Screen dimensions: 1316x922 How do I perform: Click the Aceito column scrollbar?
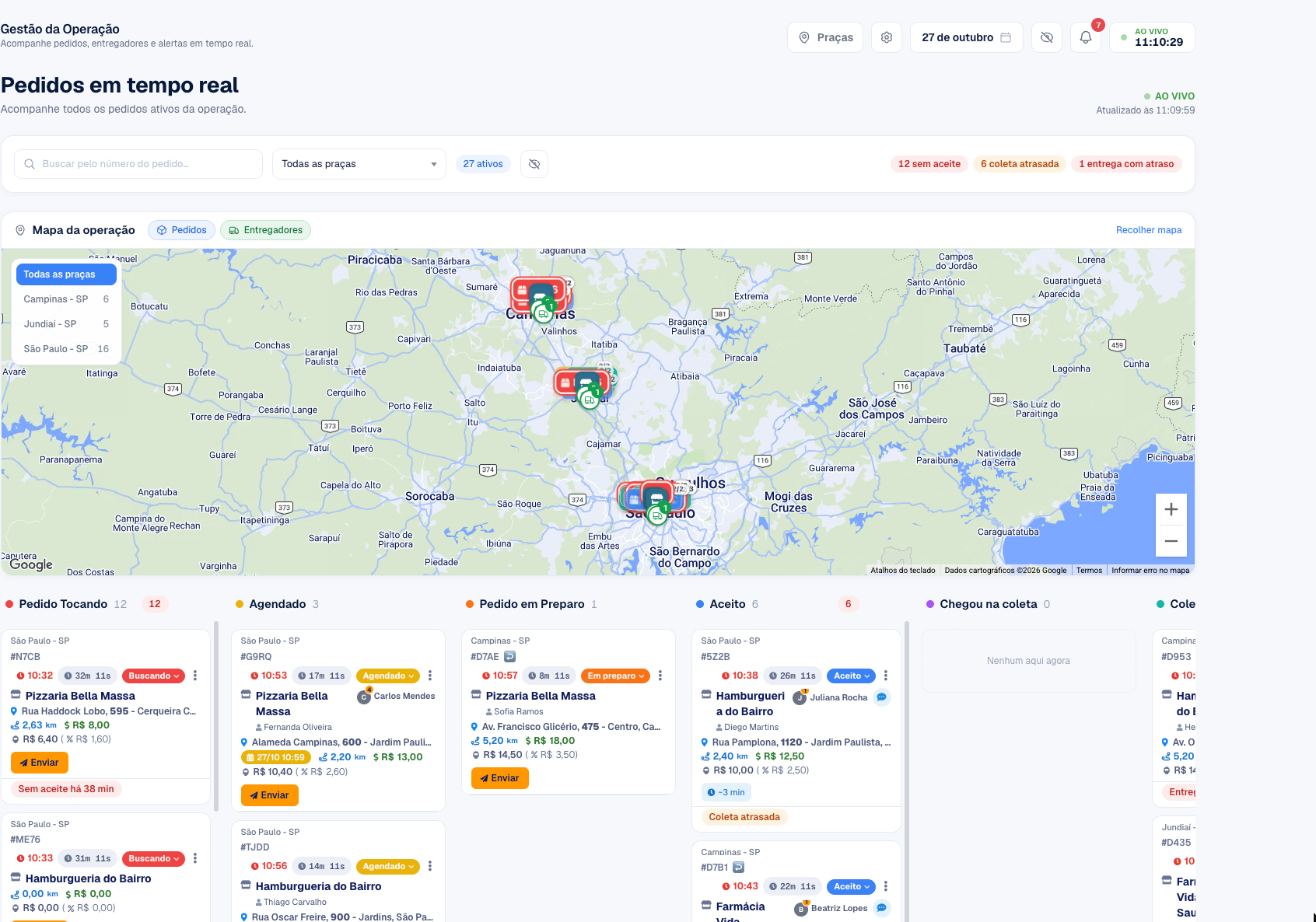[907, 770]
